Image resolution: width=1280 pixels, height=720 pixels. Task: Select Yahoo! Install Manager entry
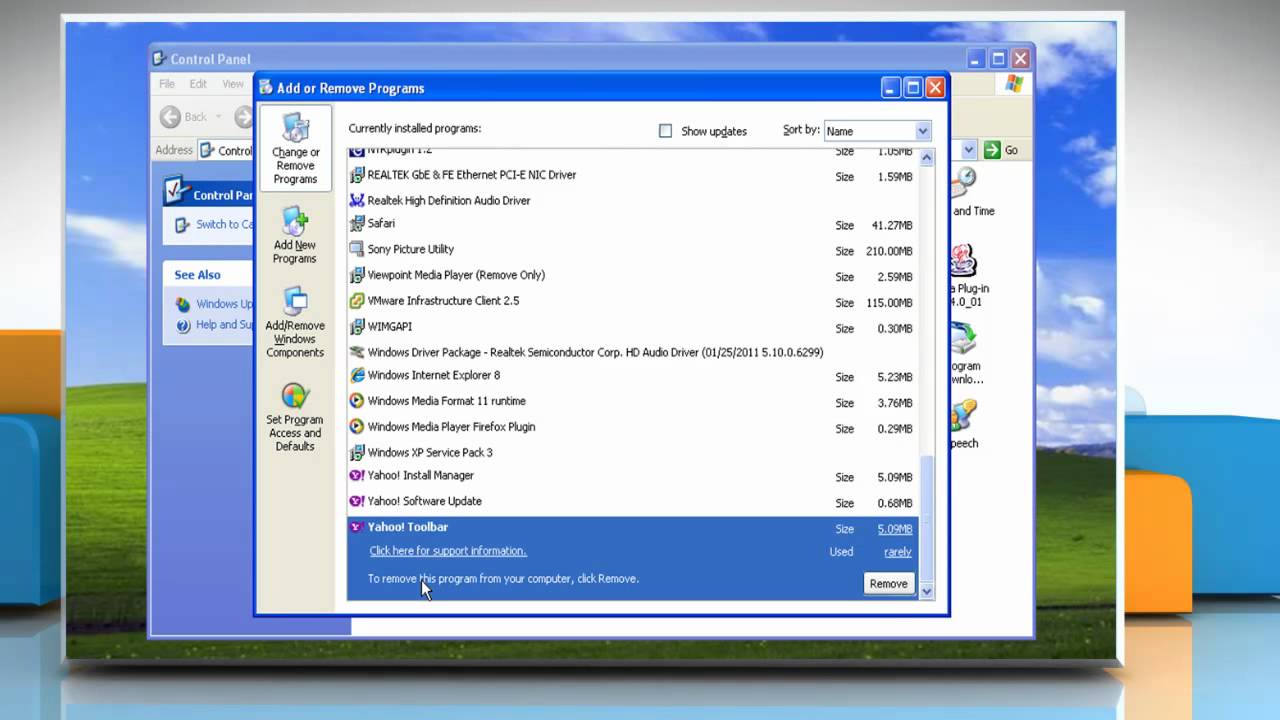[632, 477]
